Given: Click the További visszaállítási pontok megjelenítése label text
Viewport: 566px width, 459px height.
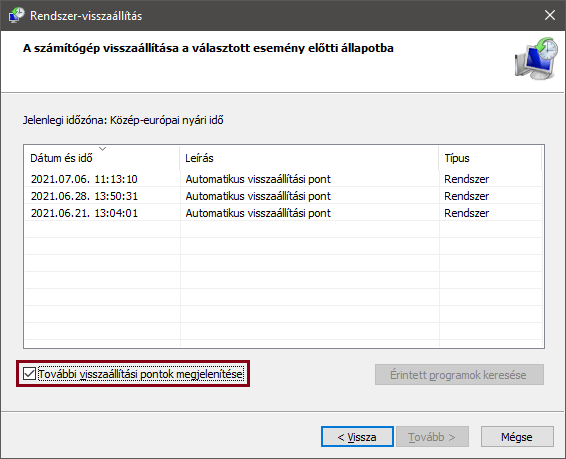Looking at the screenshot, I should coord(141,374).
